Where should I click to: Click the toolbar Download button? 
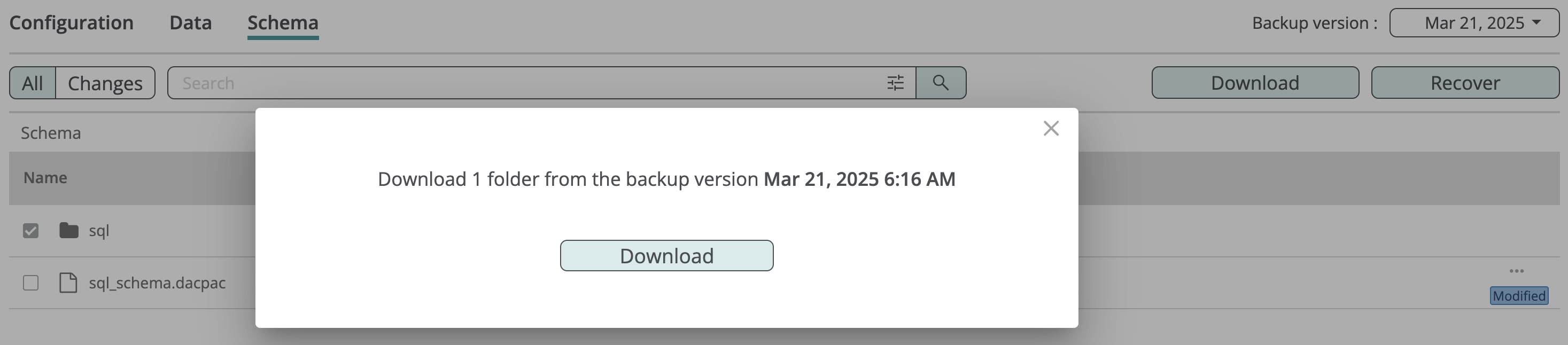pos(1254,83)
